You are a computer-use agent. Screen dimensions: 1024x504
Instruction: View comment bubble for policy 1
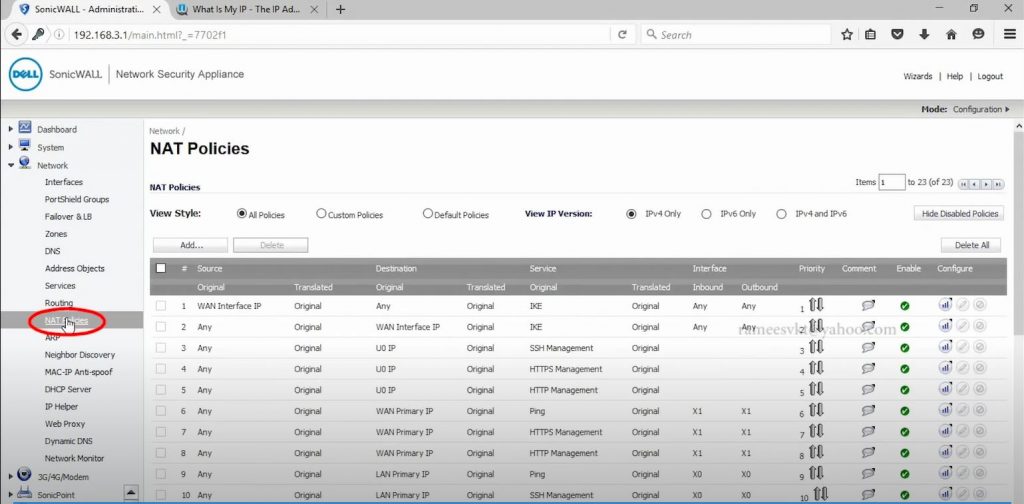pos(868,306)
